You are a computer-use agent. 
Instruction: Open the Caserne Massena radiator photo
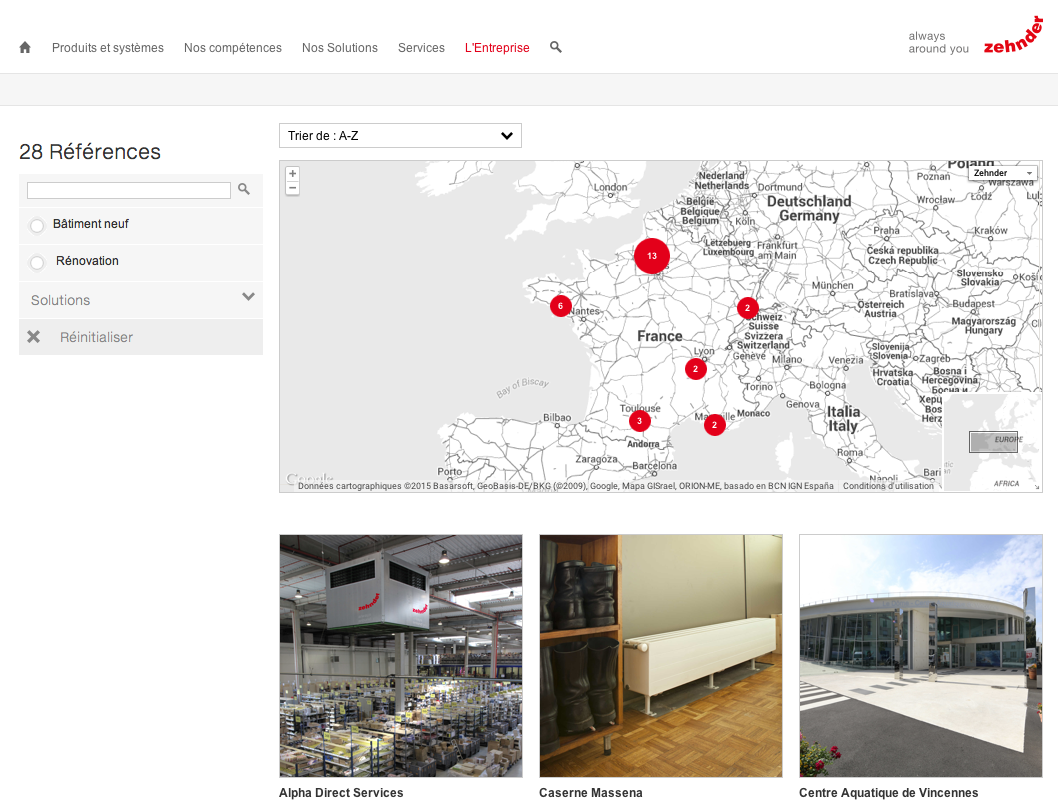point(661,656)
